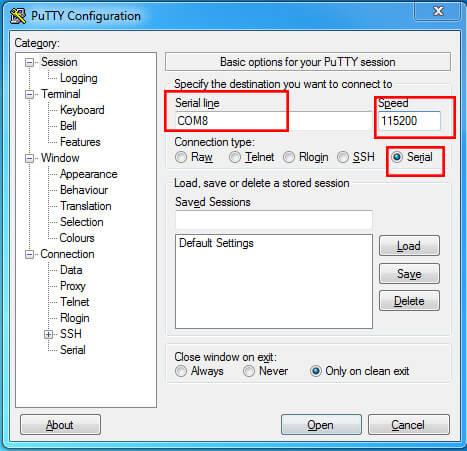Go to Logging options under Session
The width and height of the screenshot is (467, 451).
pyautogui.click(x=79, y=78)
